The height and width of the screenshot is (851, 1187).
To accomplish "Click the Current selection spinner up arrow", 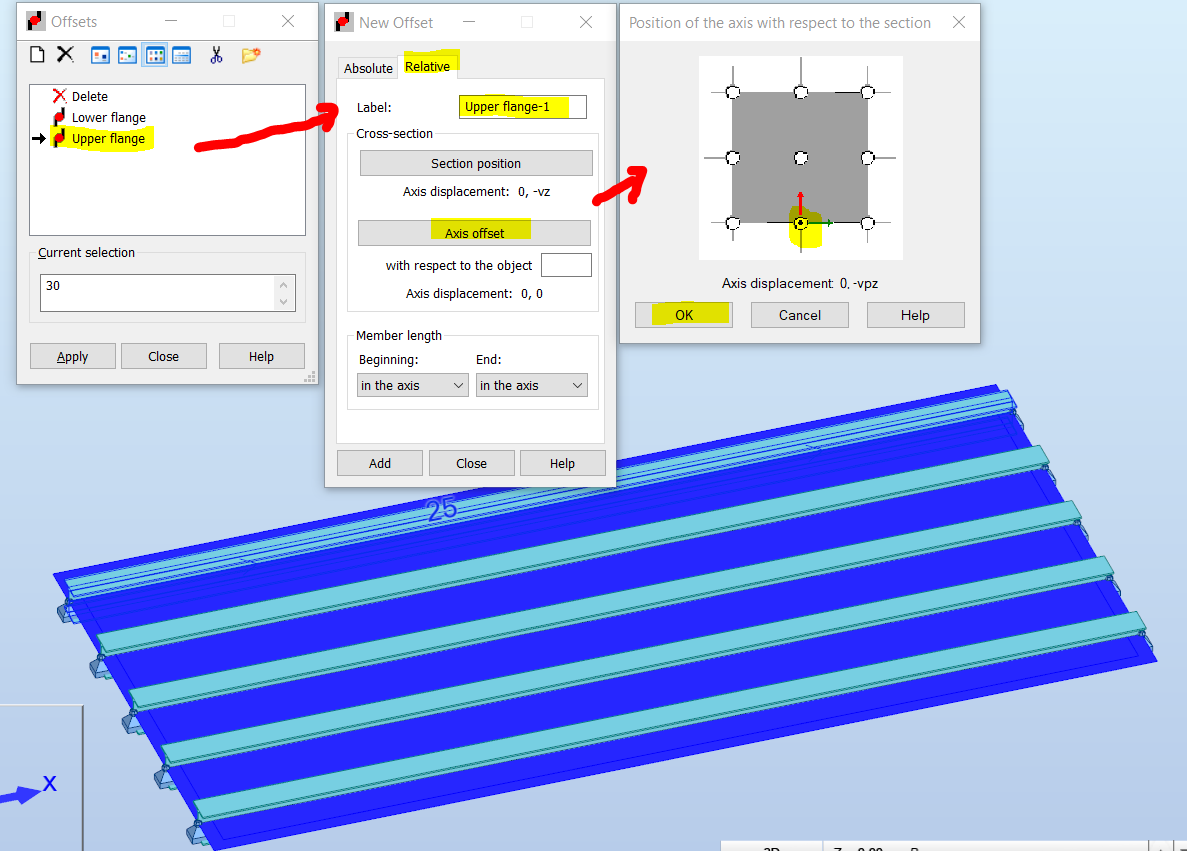I will coord(284,283).
